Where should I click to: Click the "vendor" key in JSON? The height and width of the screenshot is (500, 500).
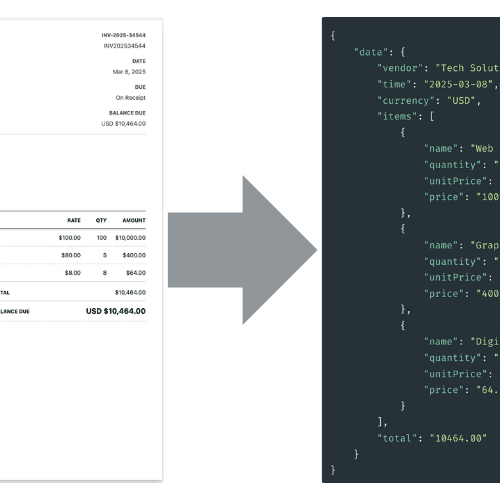(x=401, y=68)
